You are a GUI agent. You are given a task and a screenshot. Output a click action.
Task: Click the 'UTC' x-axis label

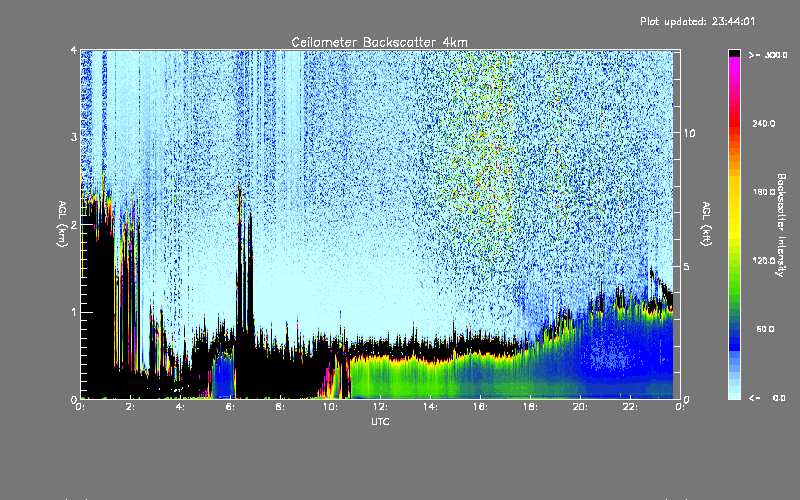[380, 421]
